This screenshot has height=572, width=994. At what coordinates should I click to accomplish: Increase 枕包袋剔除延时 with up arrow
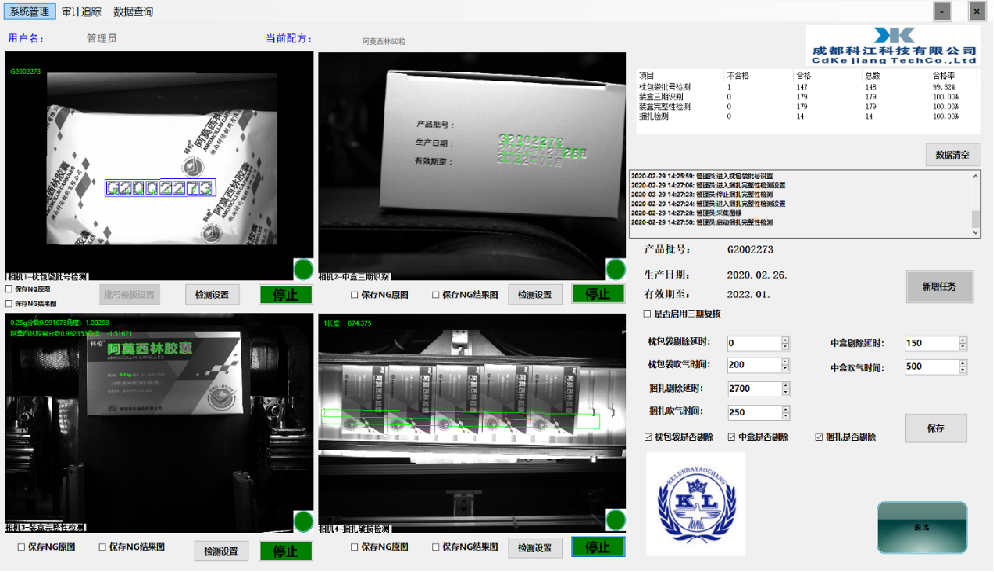coord(785,340)
